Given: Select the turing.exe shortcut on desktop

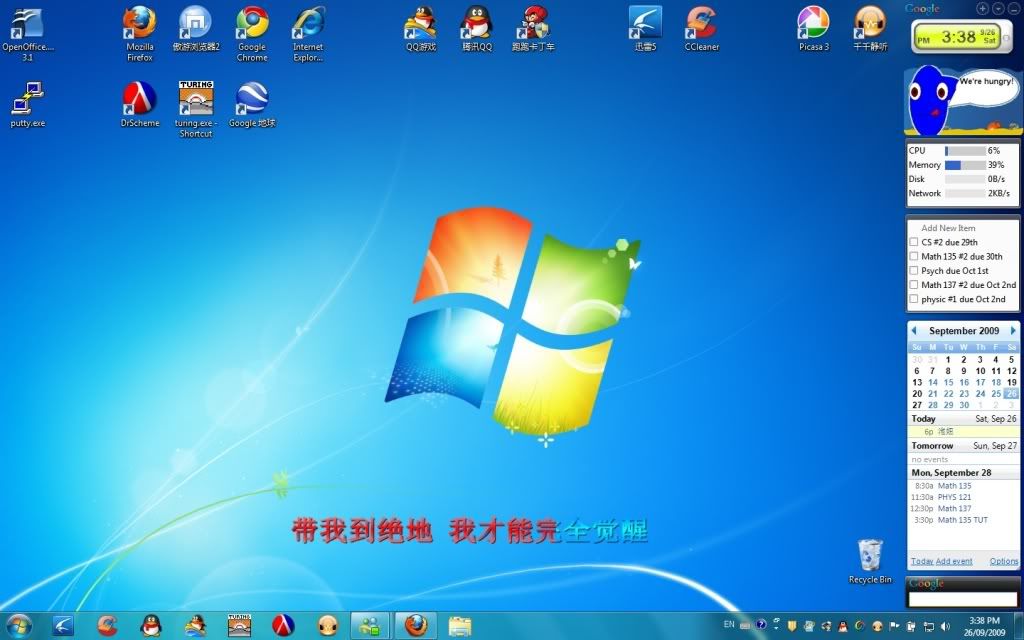Looking at the screenshot, I should click(196, 109).
